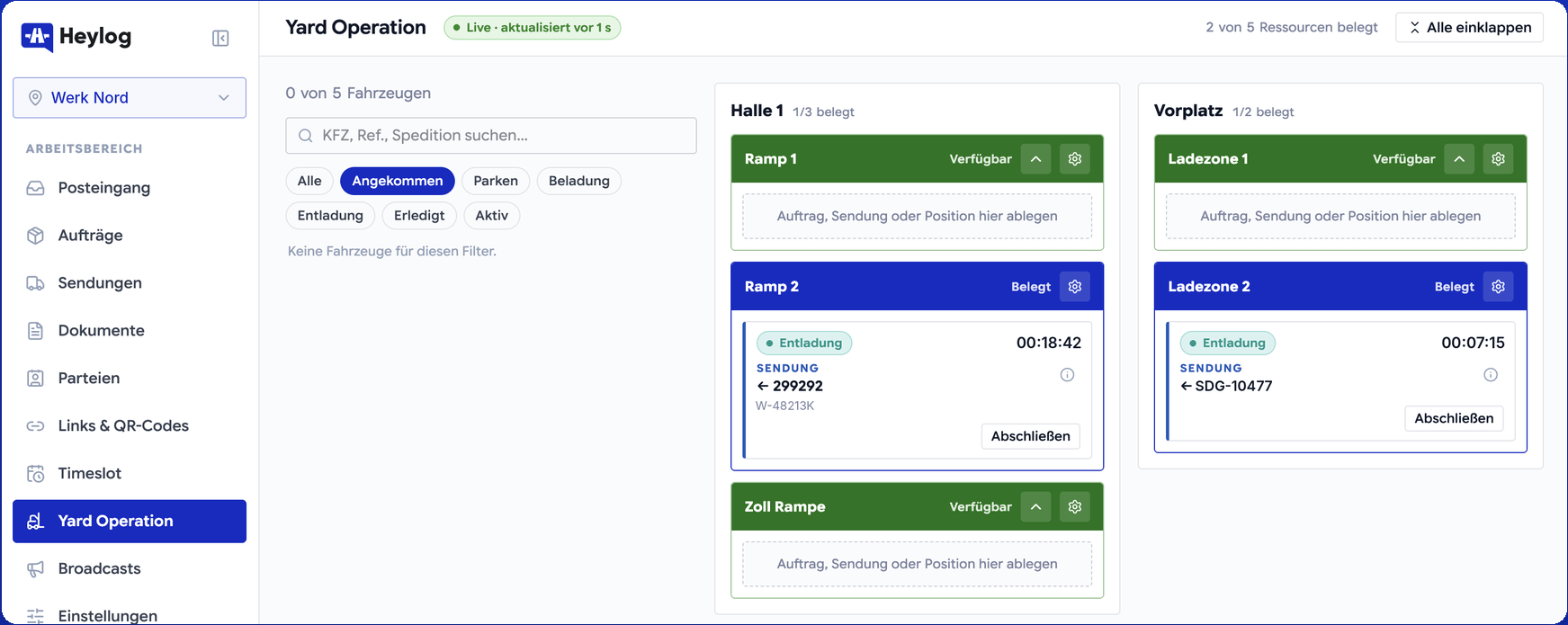Click the 00:07:15 timer
The width and height of the screenshot is (1568, 625).
click(x=1473, y=344)
